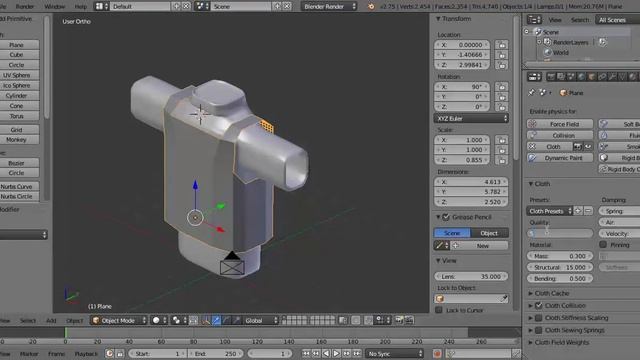Screen dimensions: 640x360
Task: Open the Help menu
Action: [81, 7]
